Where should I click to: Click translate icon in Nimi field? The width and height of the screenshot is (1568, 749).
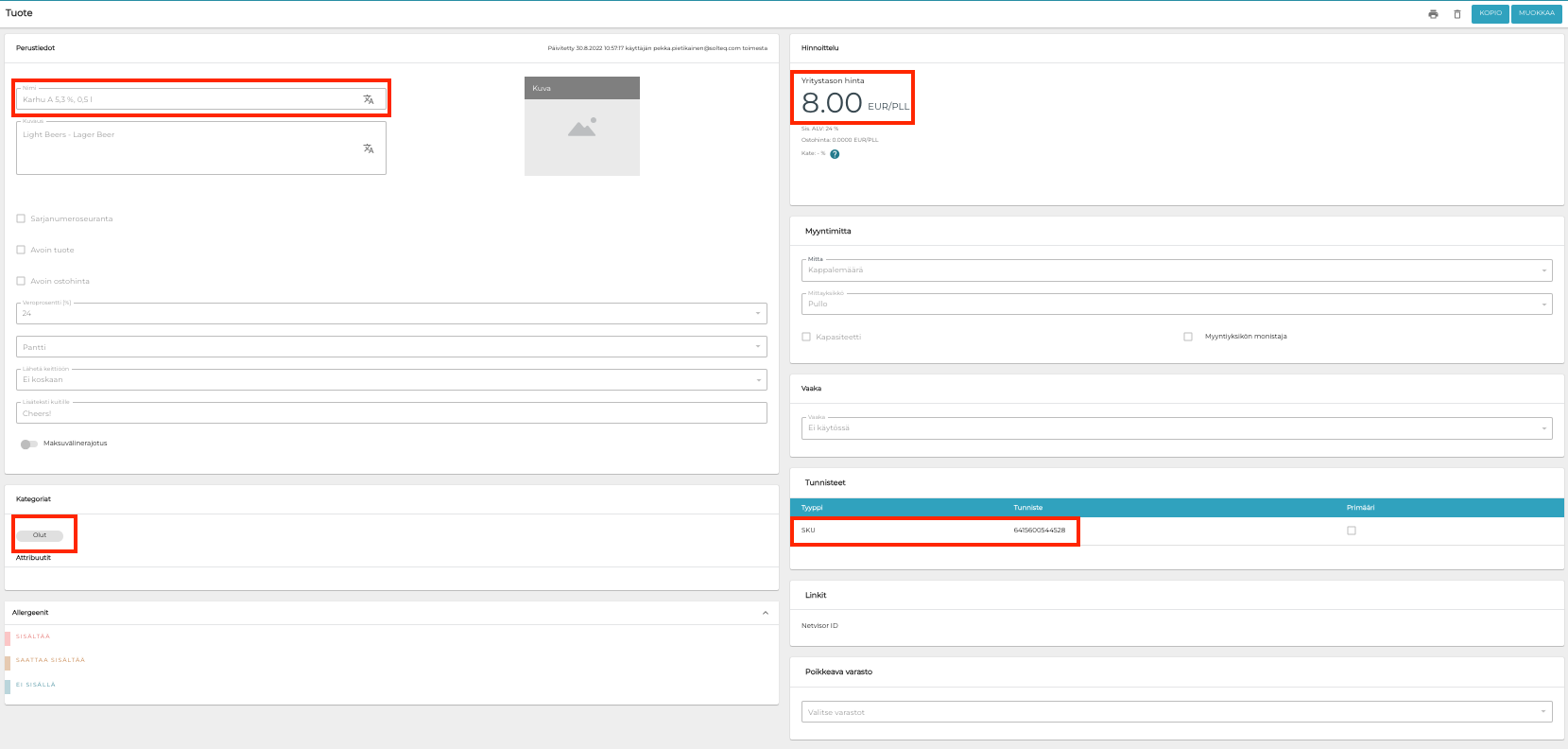click(369, 99)
